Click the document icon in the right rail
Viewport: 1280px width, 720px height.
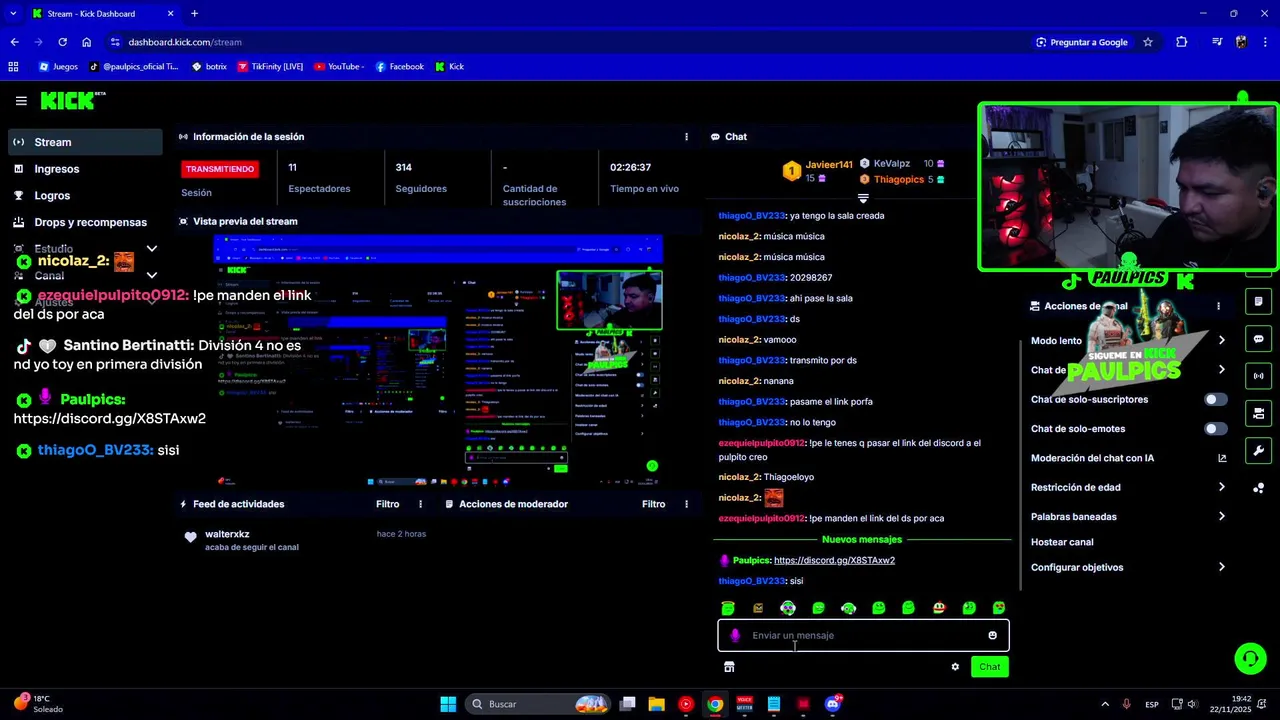[x=1258, y=301]
